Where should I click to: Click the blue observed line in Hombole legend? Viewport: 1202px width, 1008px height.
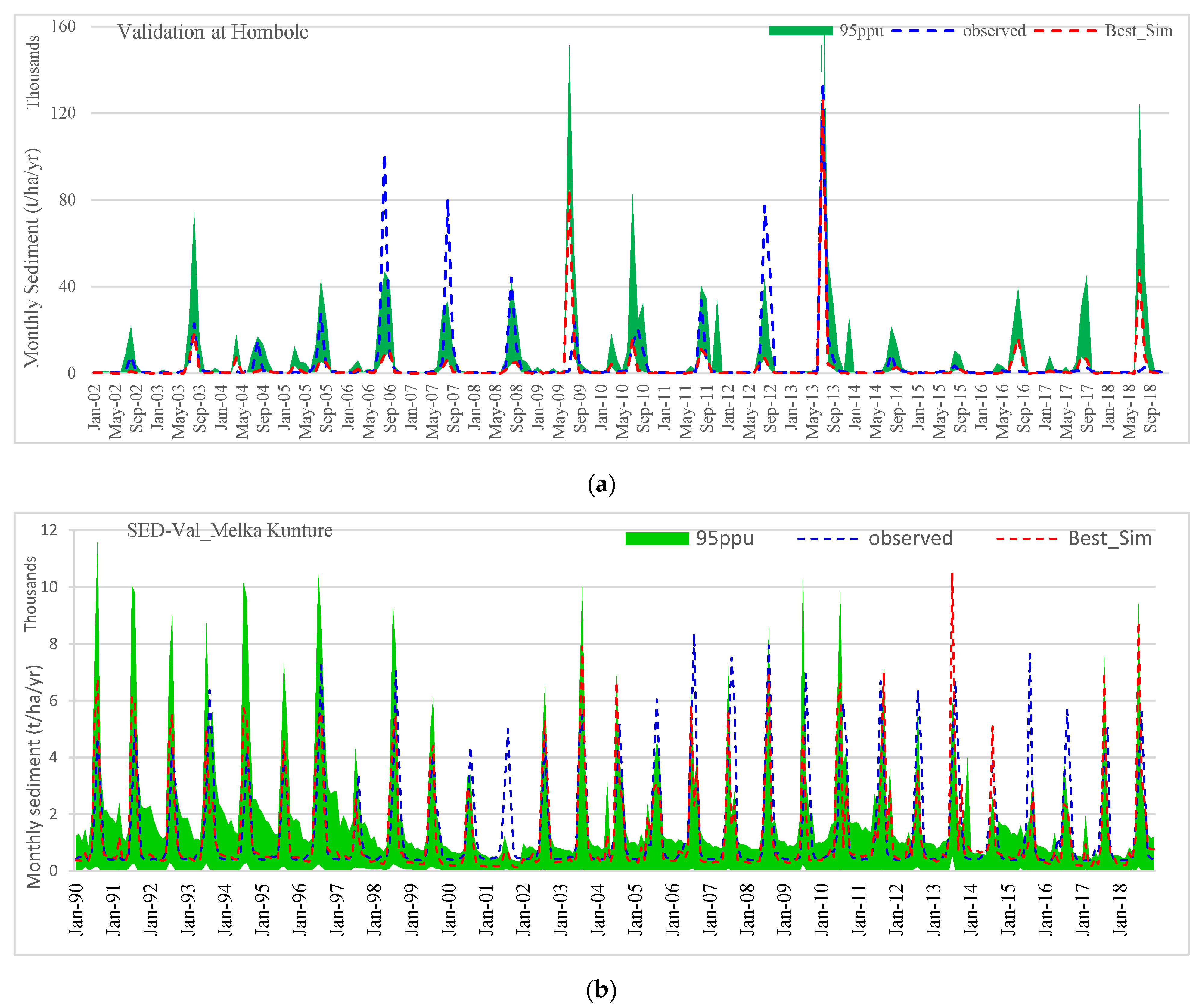[923, 31]
